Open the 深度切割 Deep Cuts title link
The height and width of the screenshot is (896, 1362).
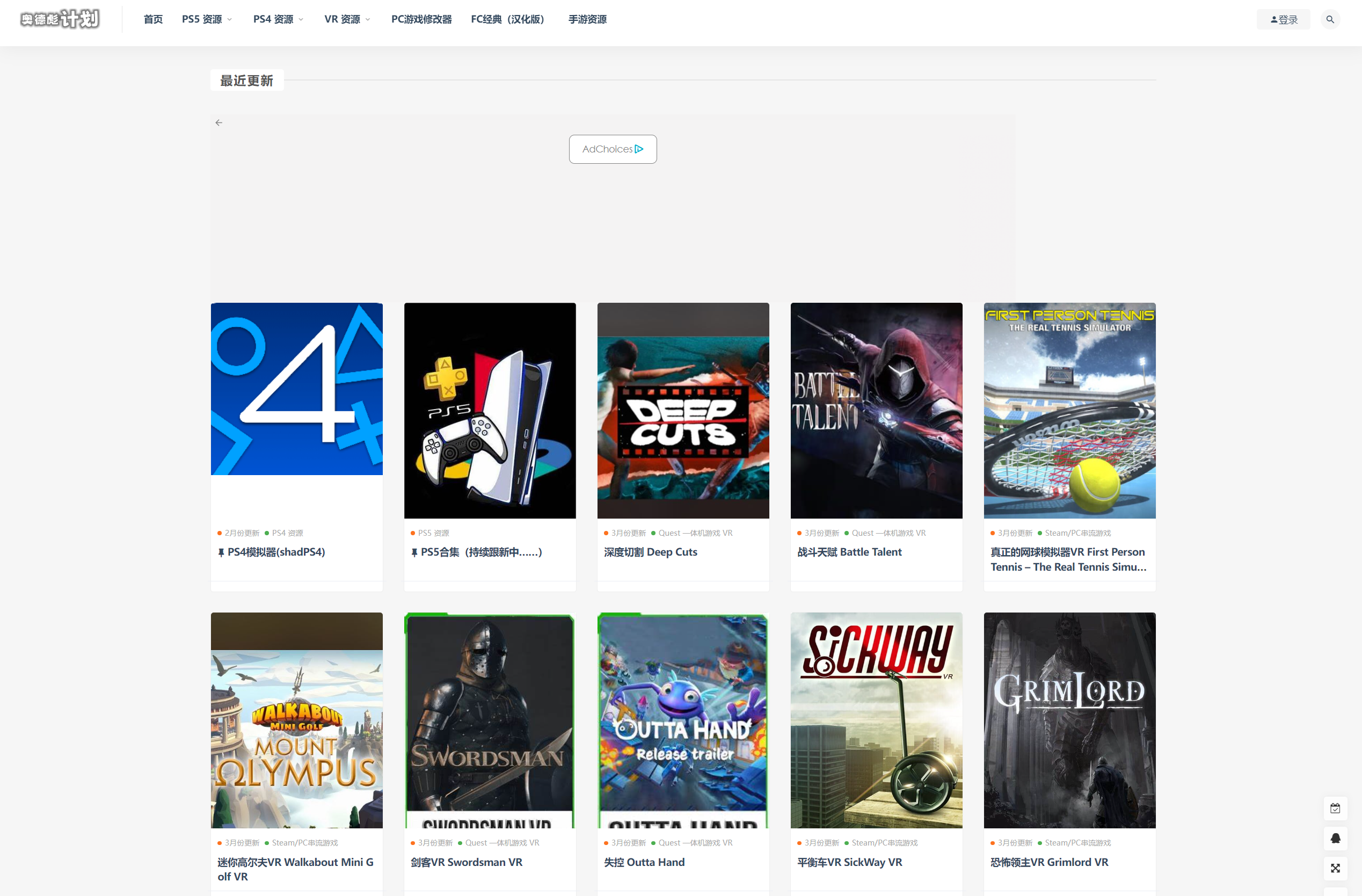(650, 552)
